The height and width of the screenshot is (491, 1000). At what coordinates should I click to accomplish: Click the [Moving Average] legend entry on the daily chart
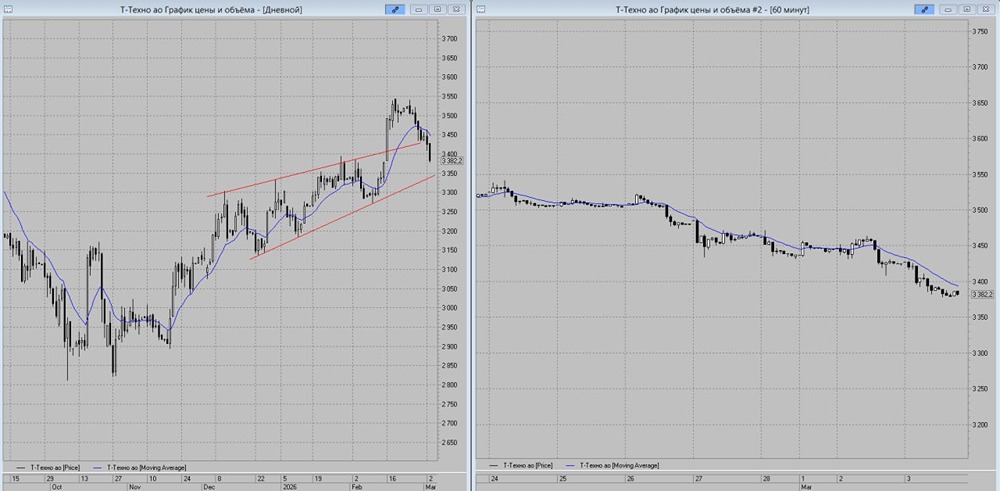tap(143, 466)
